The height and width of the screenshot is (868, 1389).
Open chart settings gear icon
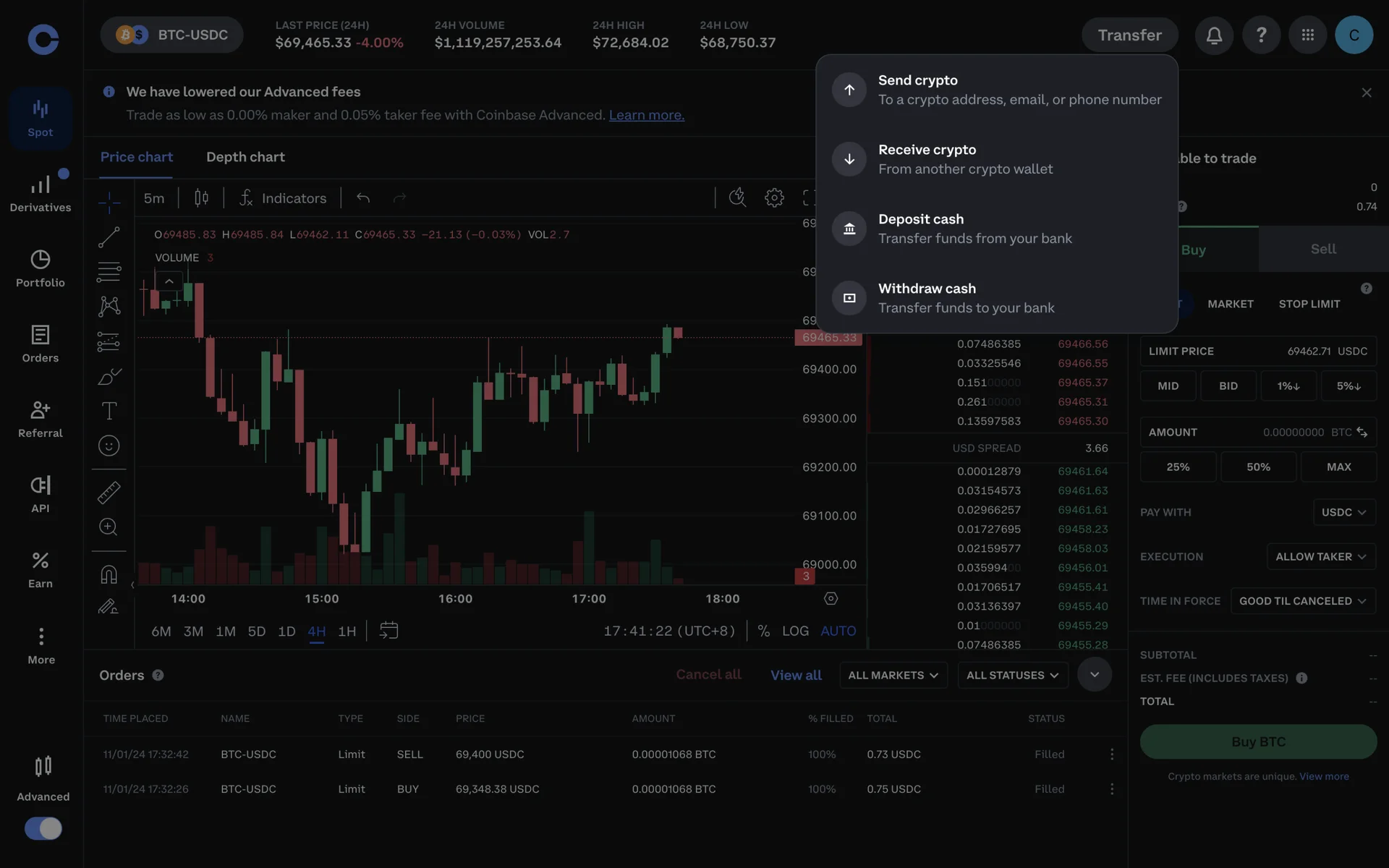pyautogui.click(x=774, y=197)
